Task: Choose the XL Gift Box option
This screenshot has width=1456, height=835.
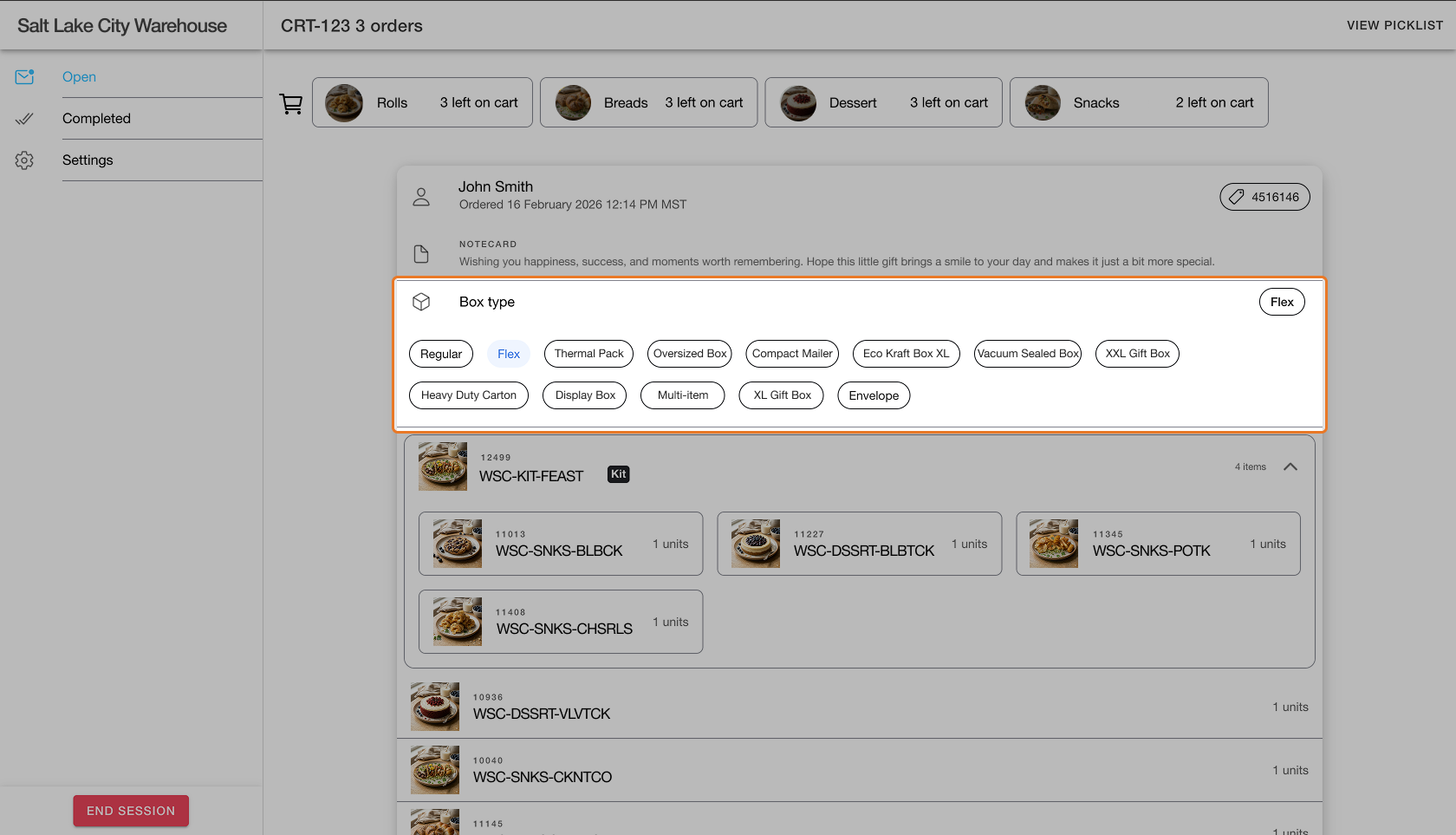Action: 782,395
